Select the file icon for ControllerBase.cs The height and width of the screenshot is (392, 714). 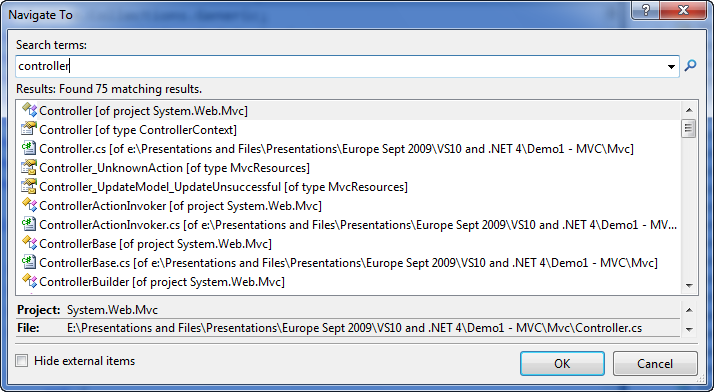click(29, 263)
